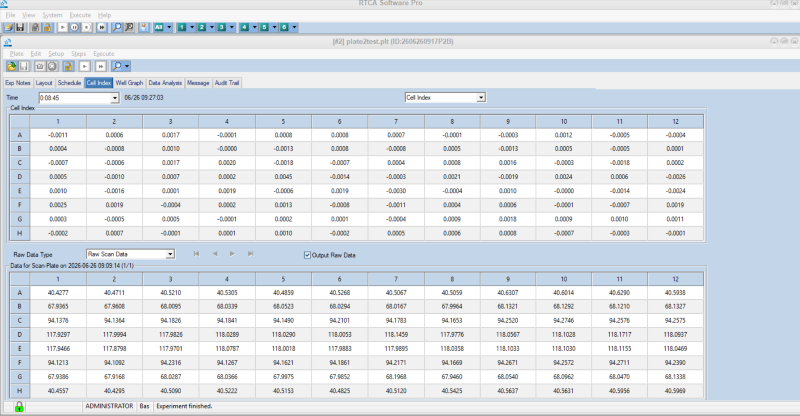
Task: Click raw data cell value 40.4277
Action: (x=58, y=292)
